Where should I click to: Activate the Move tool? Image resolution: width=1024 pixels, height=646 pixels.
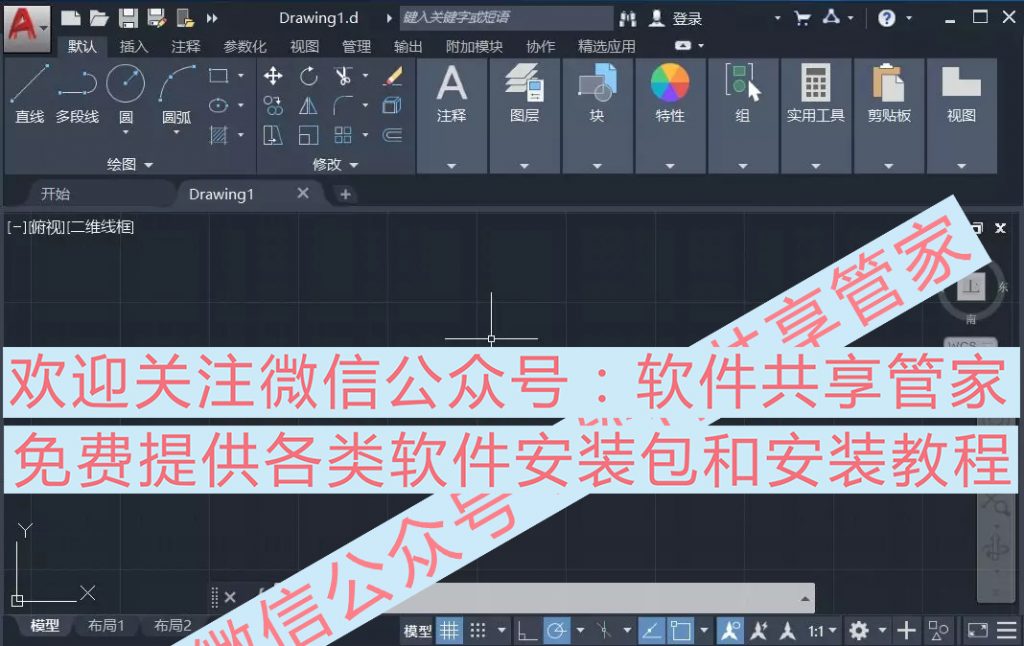tap(273, 76)
